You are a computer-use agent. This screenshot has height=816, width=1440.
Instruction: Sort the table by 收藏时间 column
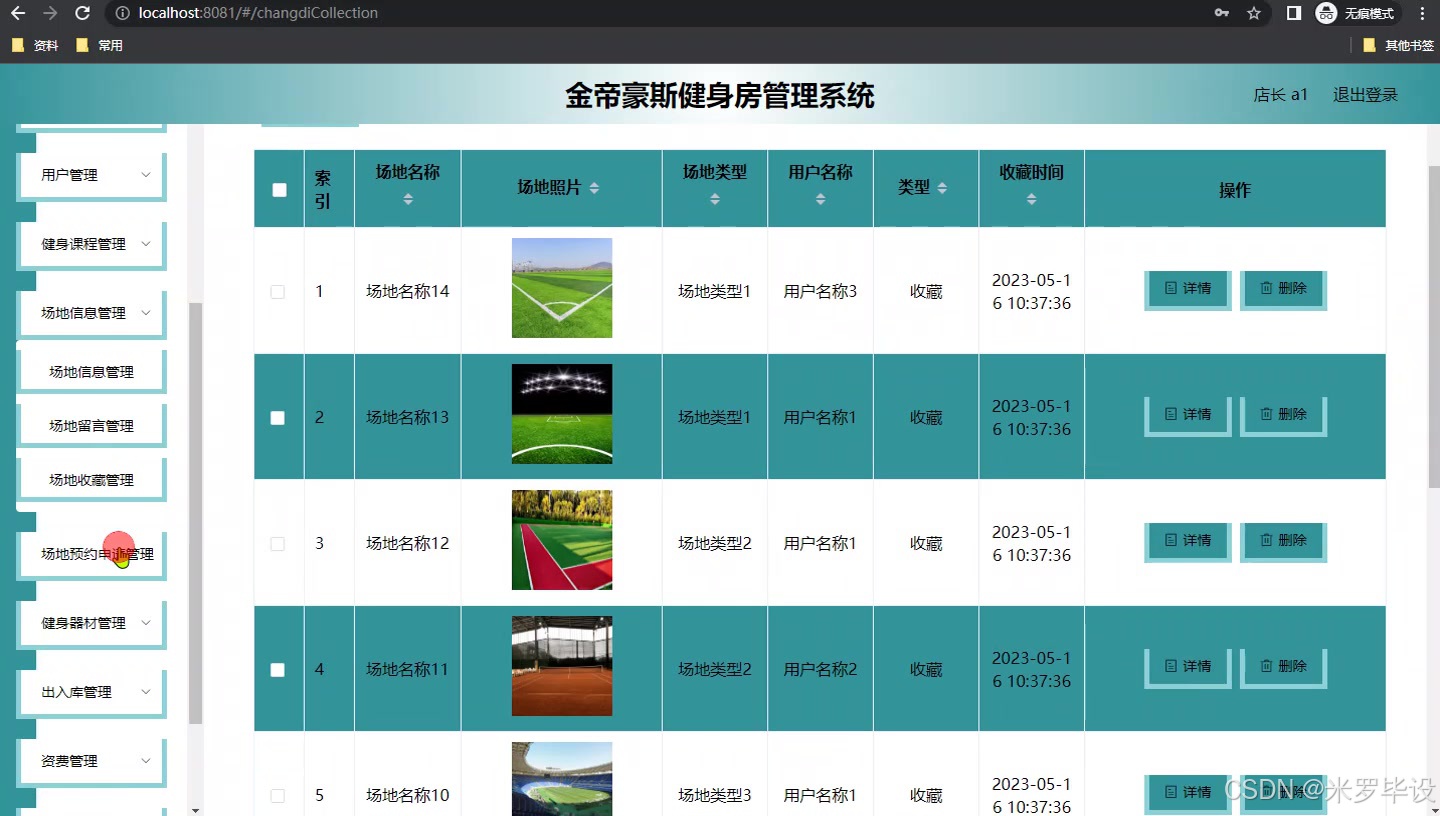(x=1031, y=200)
